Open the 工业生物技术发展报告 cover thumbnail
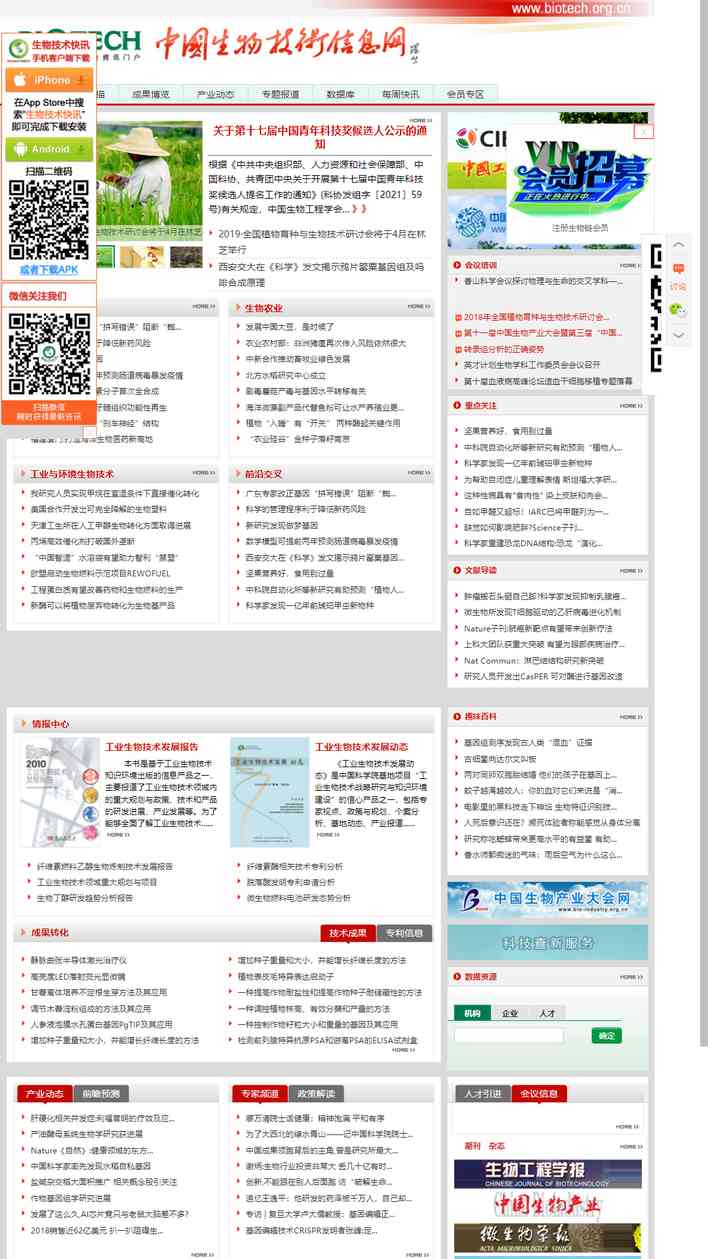This screenshot has height=1259, width=708. (60, 792)
